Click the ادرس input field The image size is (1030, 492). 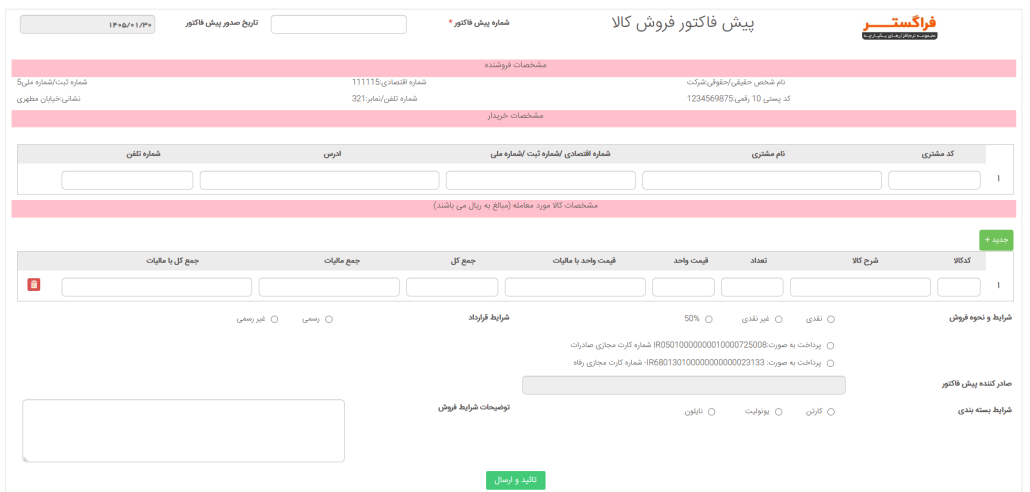[319, 181]
